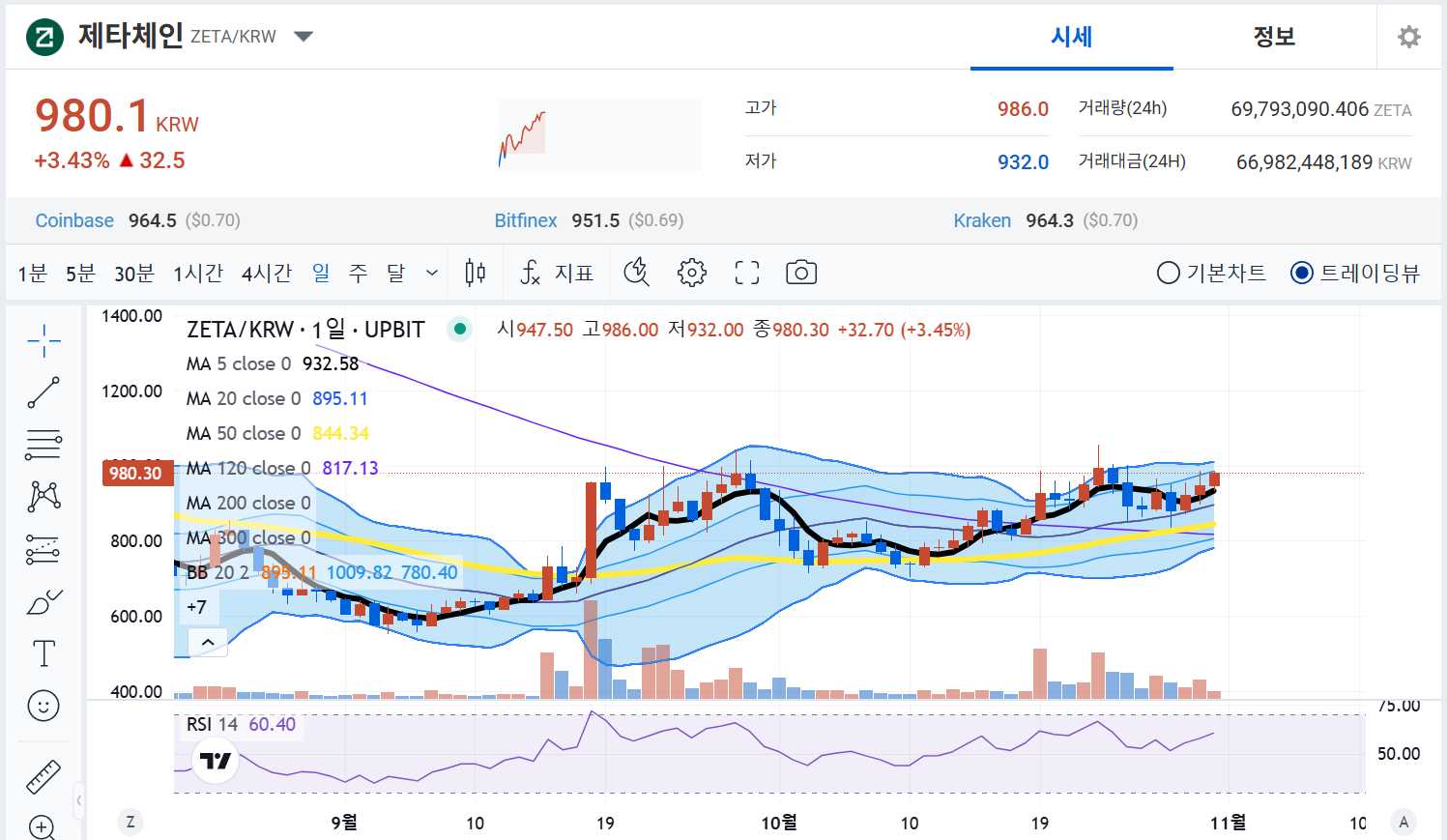Click the mini price sparkline thumbnail
This screenshot has width=1447, height=840.
pyautogui.click(x=599, y=135)
